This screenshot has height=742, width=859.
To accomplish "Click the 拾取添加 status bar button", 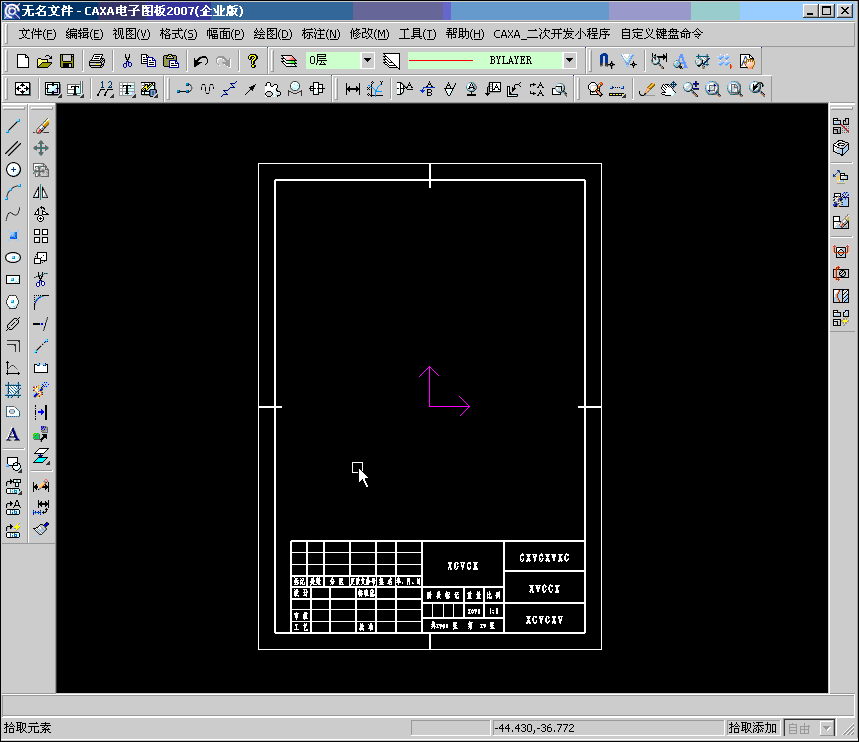I will [753, 728].
